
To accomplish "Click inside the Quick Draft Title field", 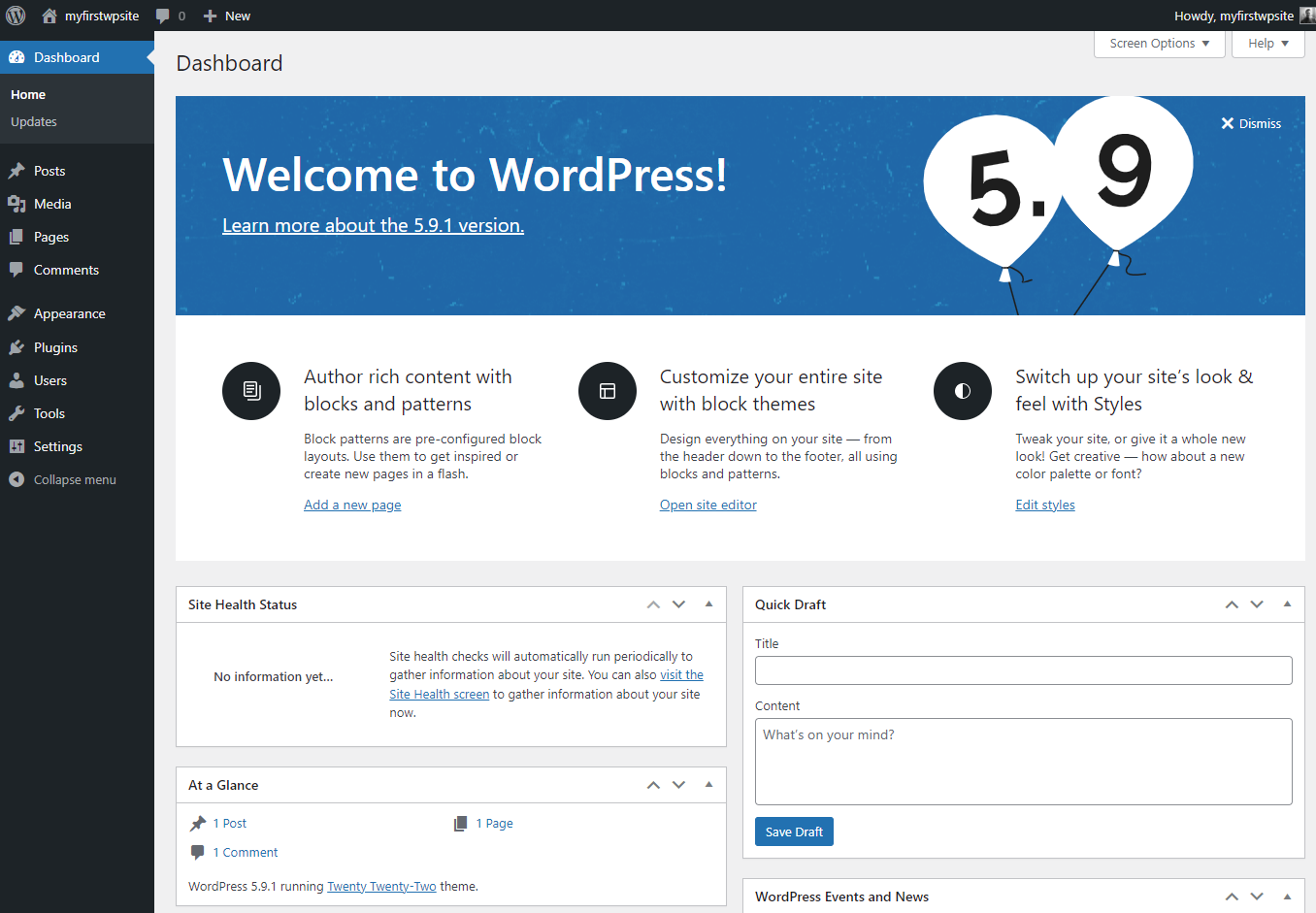I will 1023,669.
